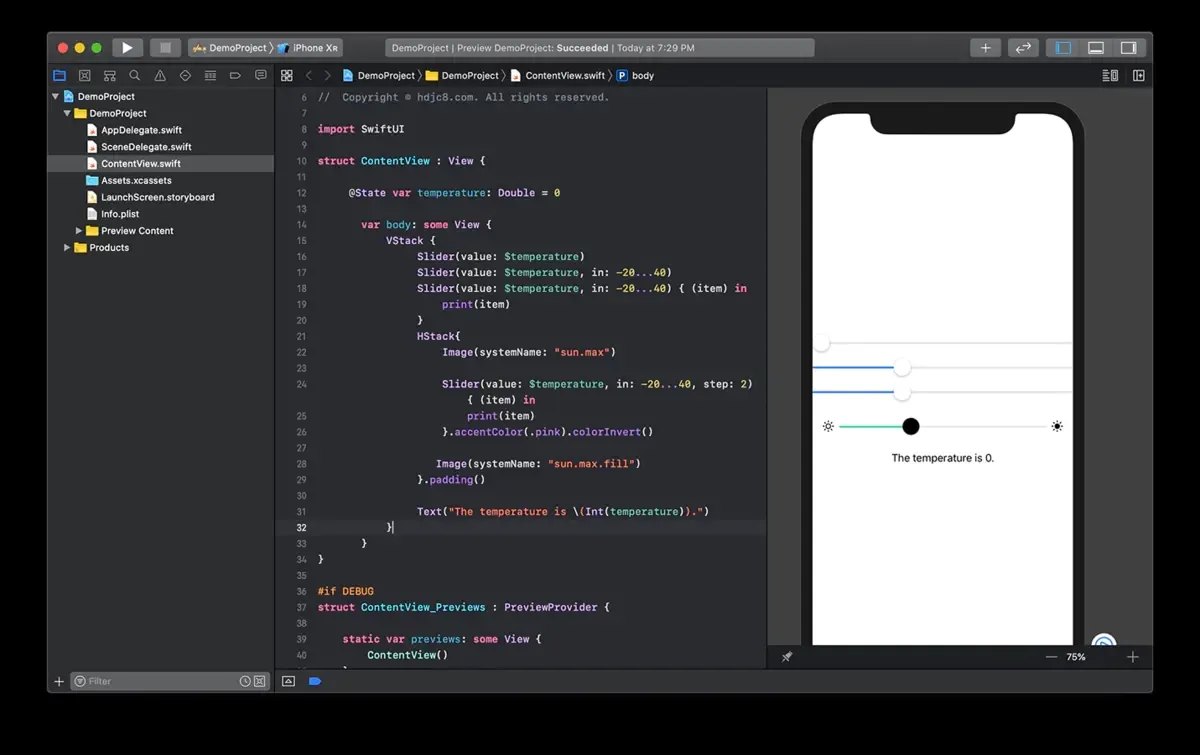Click the top slider thumb in preview
Viewport: 1200px width, 755px height.
(821, 343)
